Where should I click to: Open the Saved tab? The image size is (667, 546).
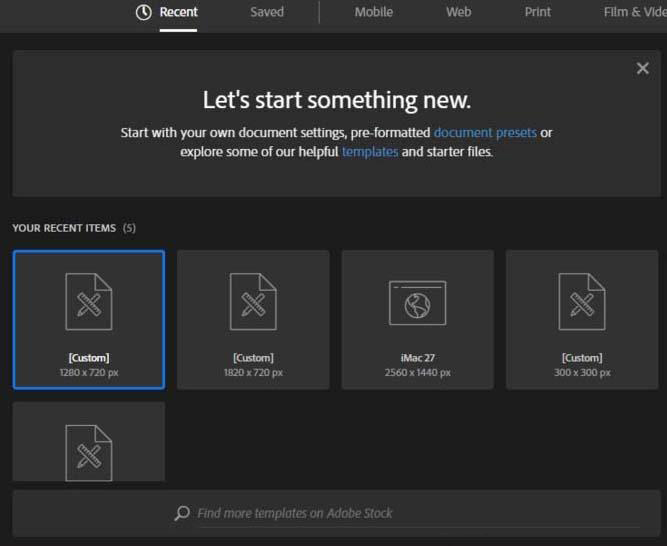click(x=267, y=12)
